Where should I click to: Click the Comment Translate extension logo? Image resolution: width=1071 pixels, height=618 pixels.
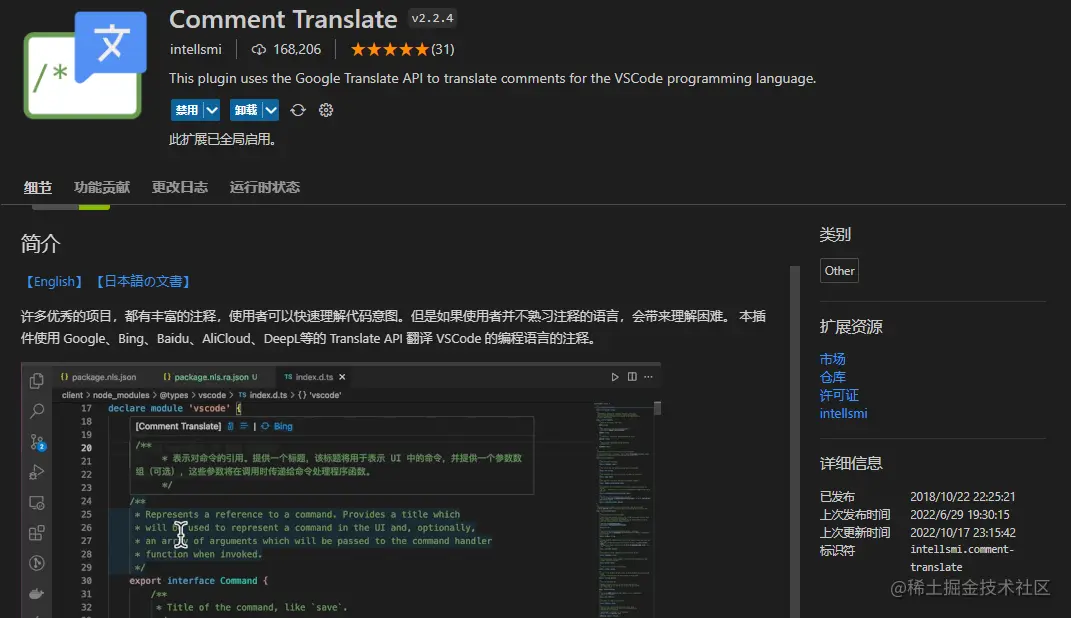(85, 65)
